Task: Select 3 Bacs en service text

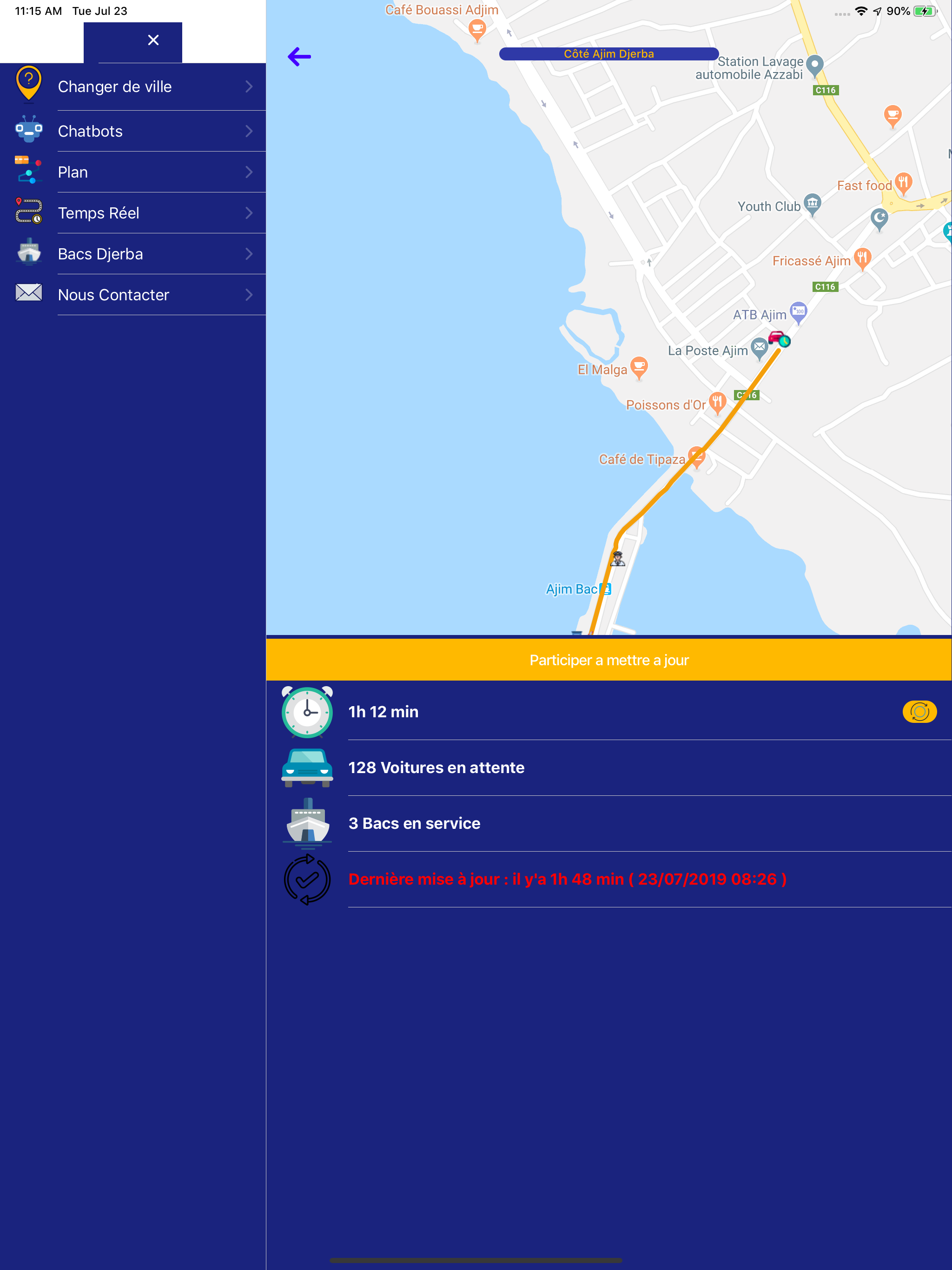Action: point(414,823)
